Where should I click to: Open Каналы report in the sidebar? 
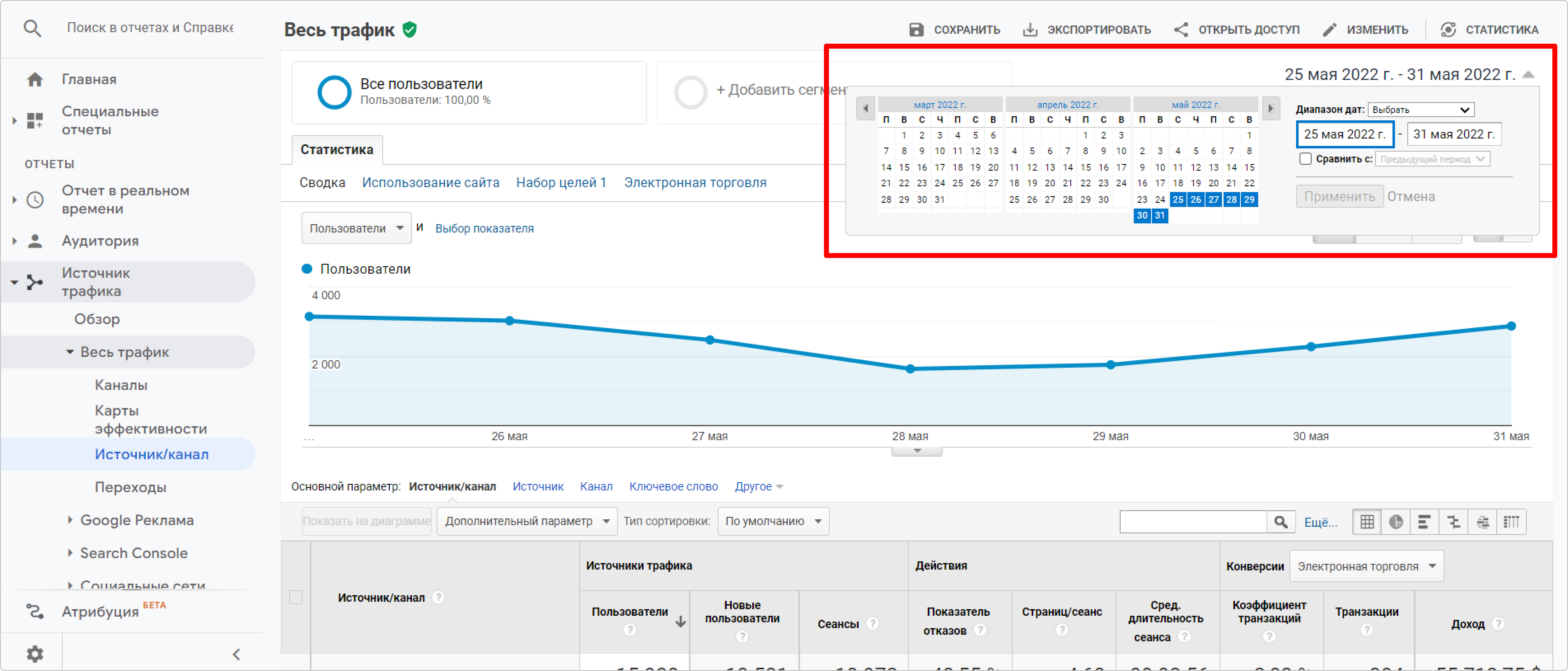121,385
